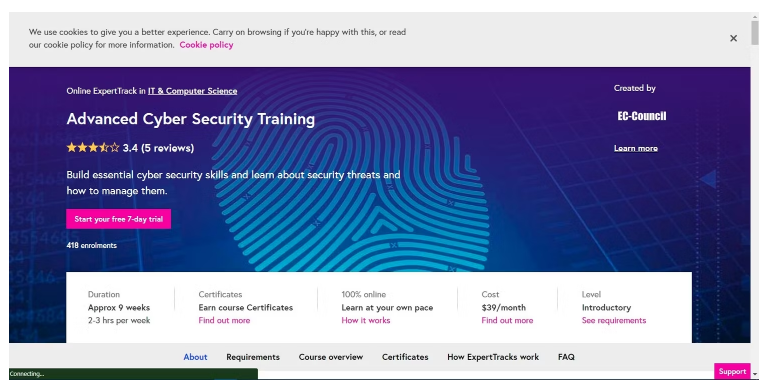Open IT & Computer Science category link
The width and height of the screenshot is (769, 391).
(x=192, y=91)
